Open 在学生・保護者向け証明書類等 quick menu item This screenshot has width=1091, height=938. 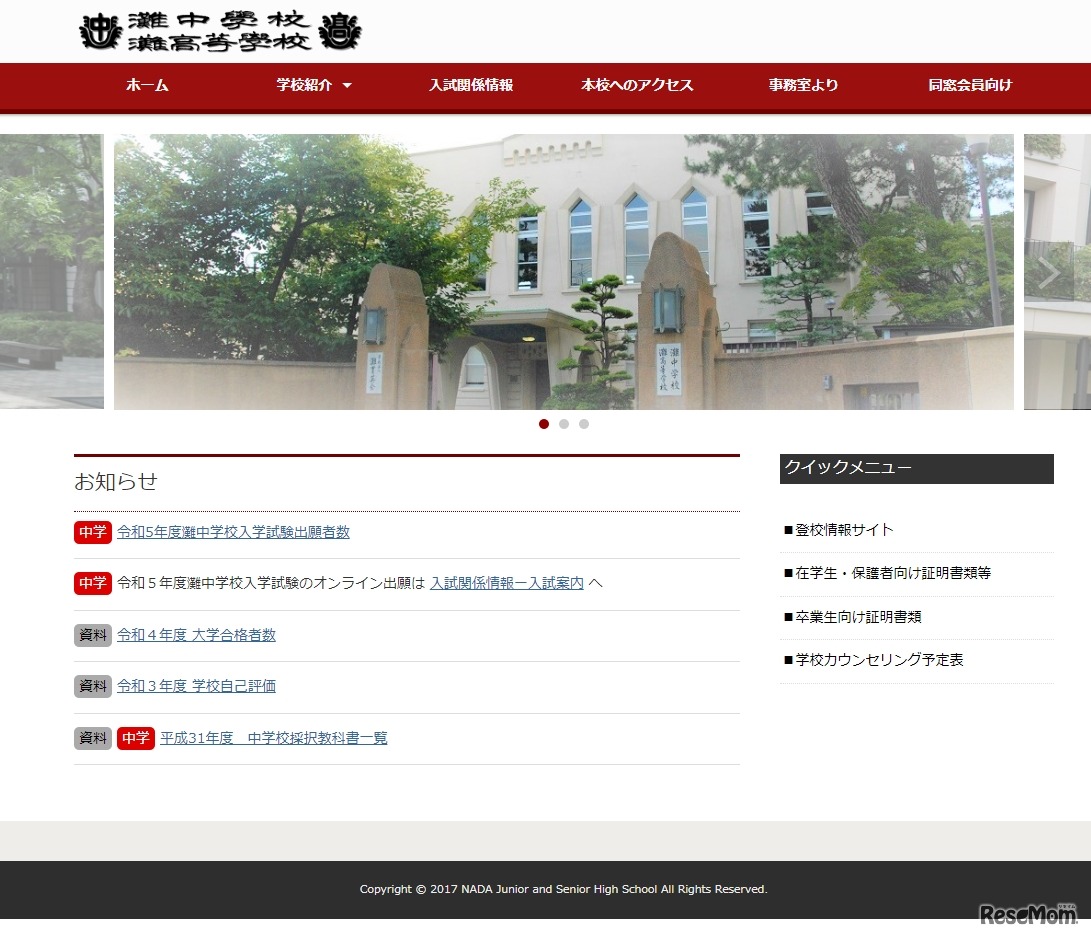pyautogui.click(x=887, y=573)
